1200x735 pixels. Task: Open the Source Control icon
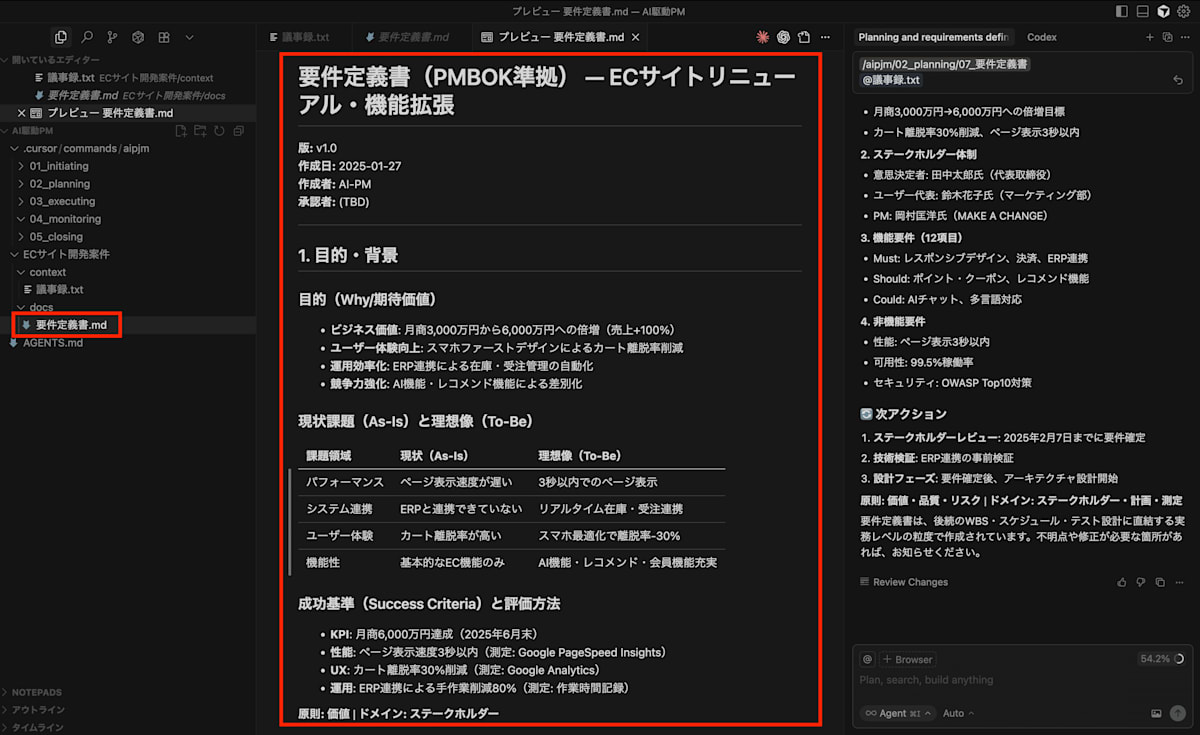113,36
